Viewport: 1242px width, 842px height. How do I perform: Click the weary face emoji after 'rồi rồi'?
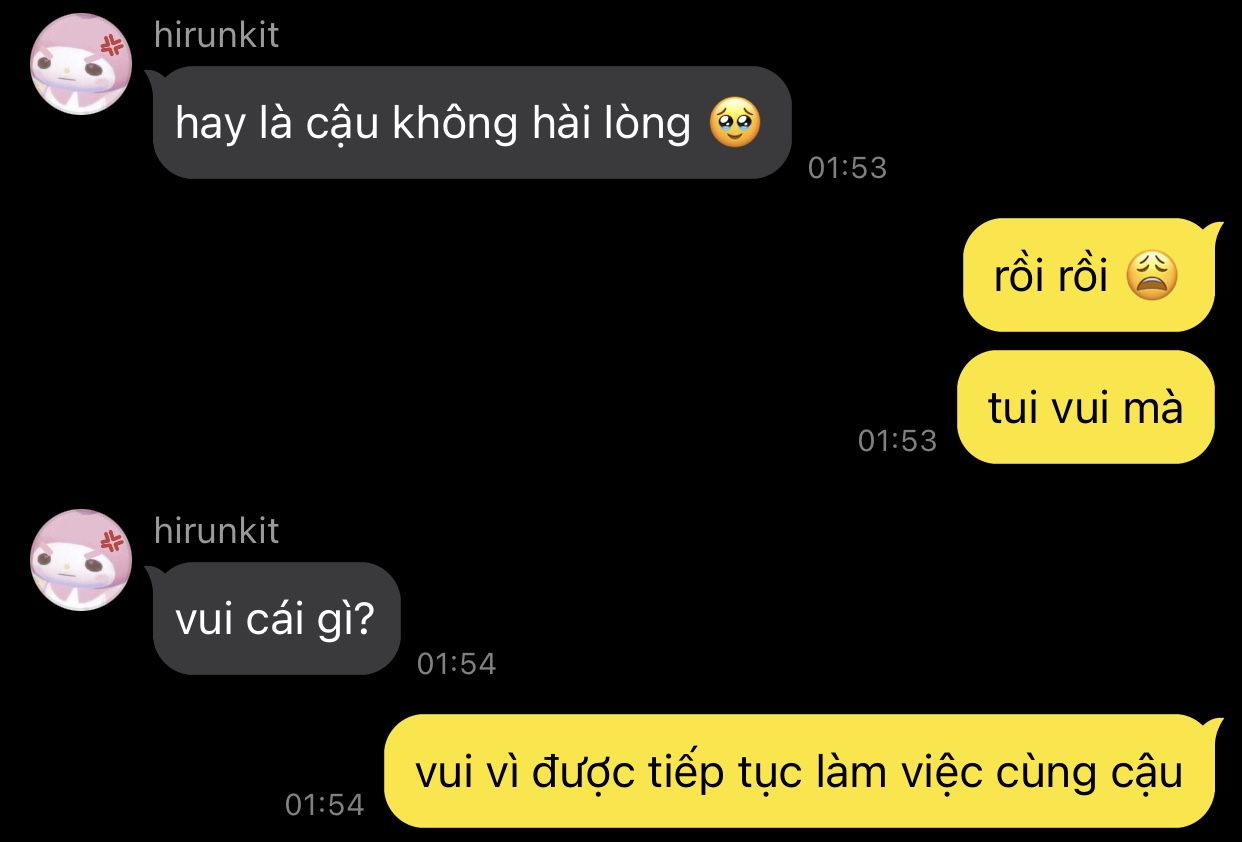1153,275
